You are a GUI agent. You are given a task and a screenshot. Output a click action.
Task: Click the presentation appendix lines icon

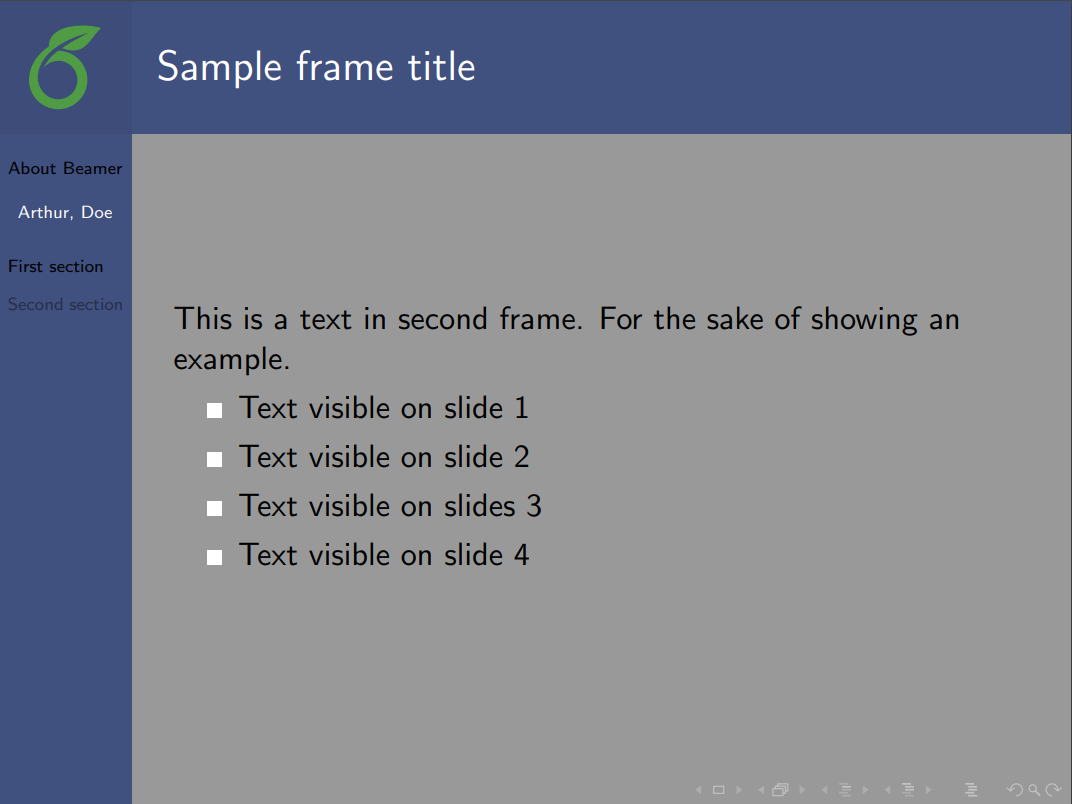971,790
